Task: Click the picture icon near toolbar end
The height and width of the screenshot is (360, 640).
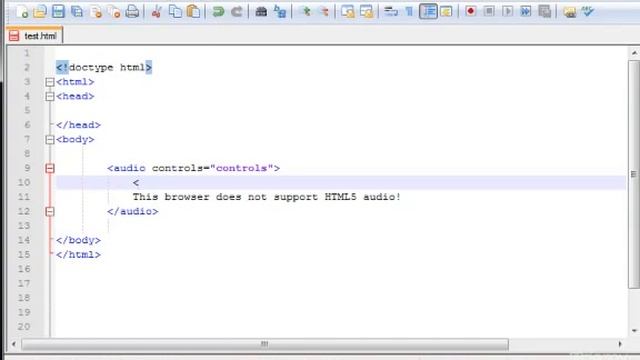Action: pos(569,11)
